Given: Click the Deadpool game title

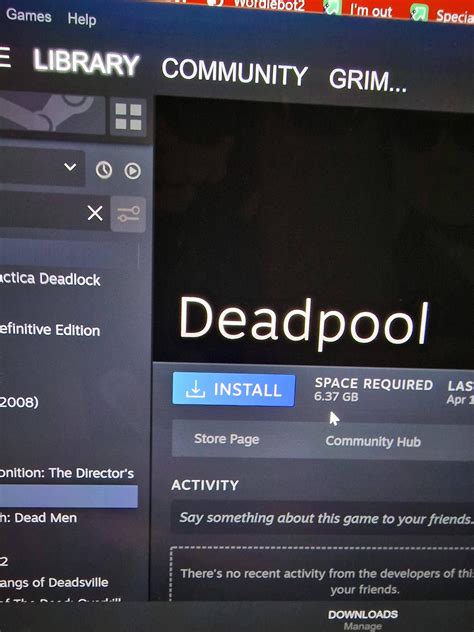Looking at the screenshot, I should click(x=303, y=324).
